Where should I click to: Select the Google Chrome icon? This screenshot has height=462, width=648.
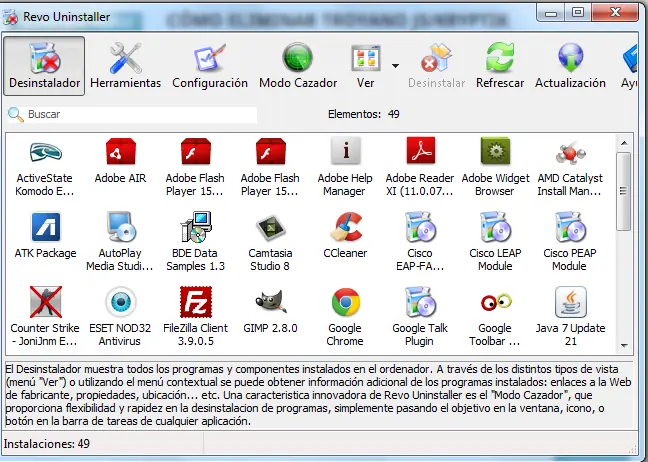[x=346, y=302]
